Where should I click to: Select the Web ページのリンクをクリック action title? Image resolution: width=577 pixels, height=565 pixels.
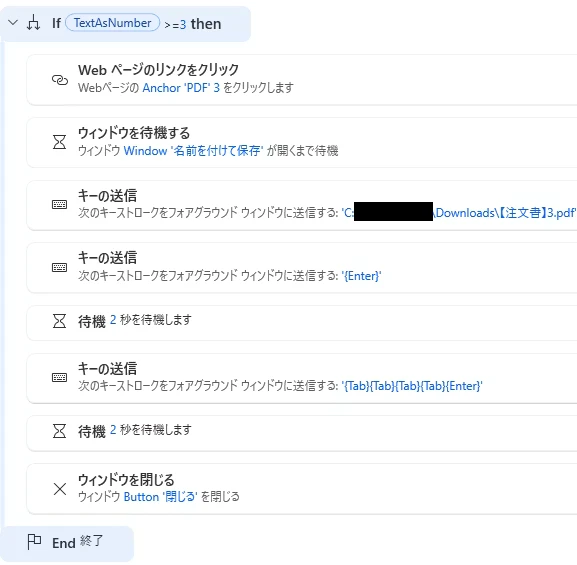click(x=159, y=70)
